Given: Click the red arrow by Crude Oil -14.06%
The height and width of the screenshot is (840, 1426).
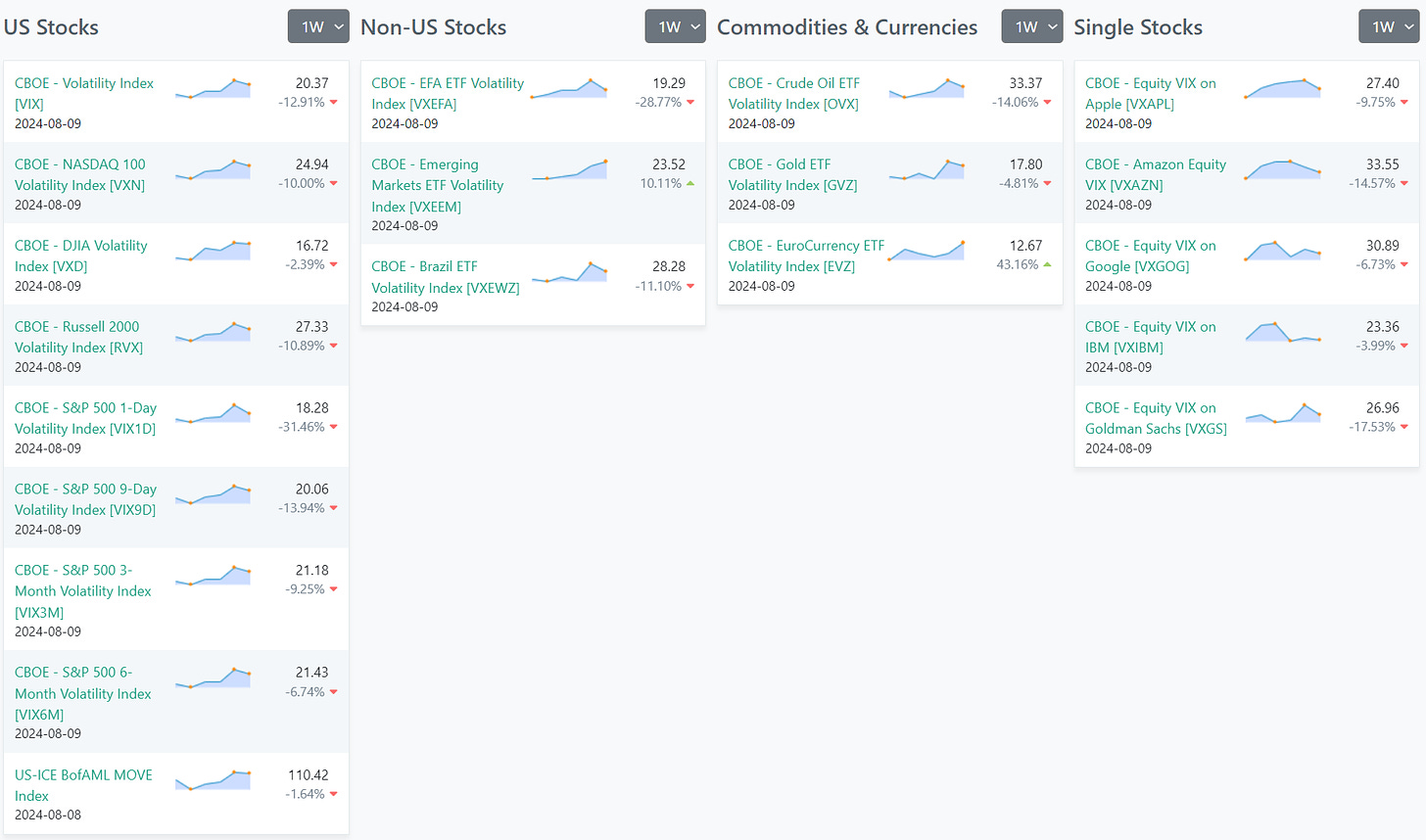Looking at the screenshot, I should (1047, 103).
